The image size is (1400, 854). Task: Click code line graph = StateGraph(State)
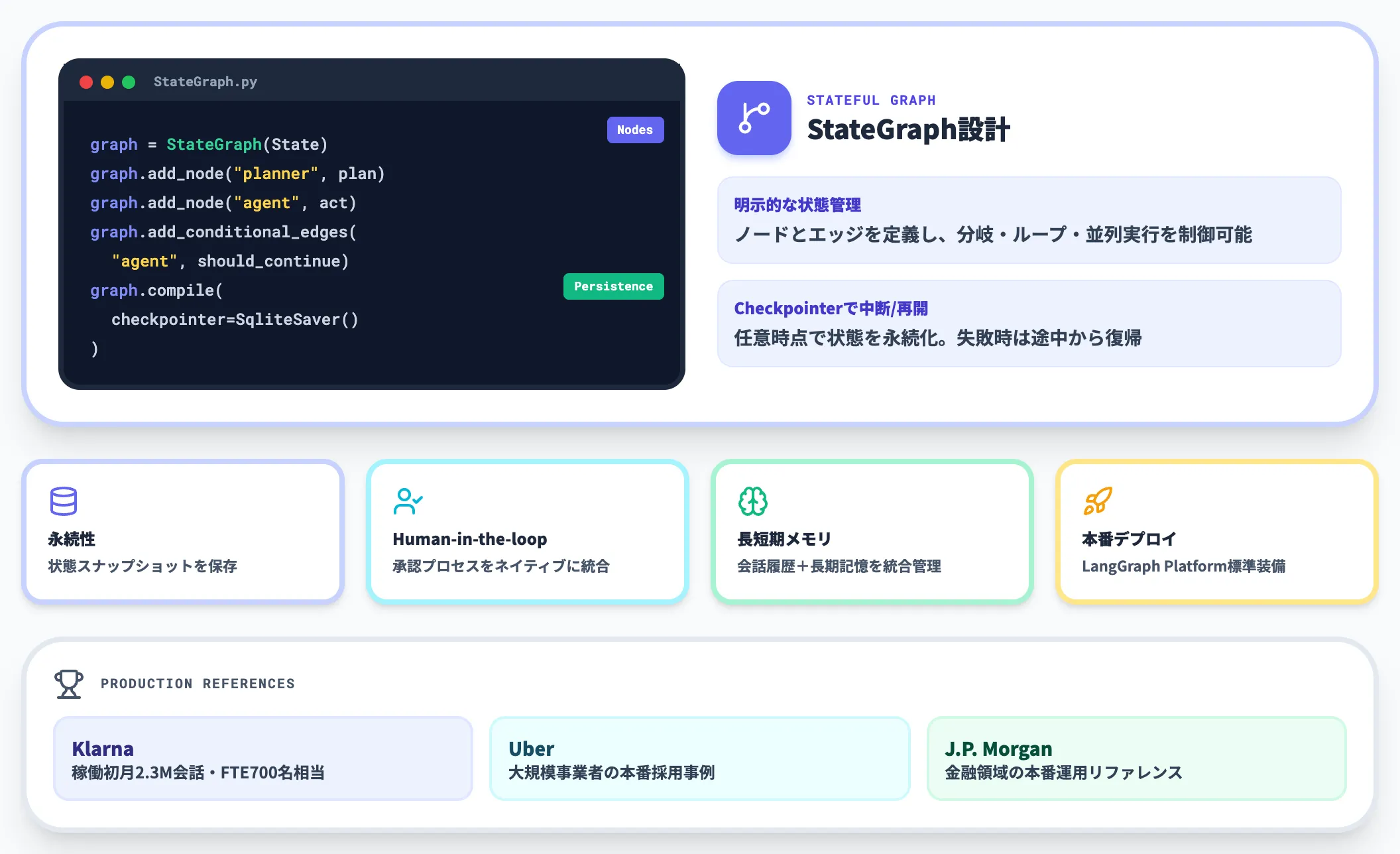[x=209, y=145]
